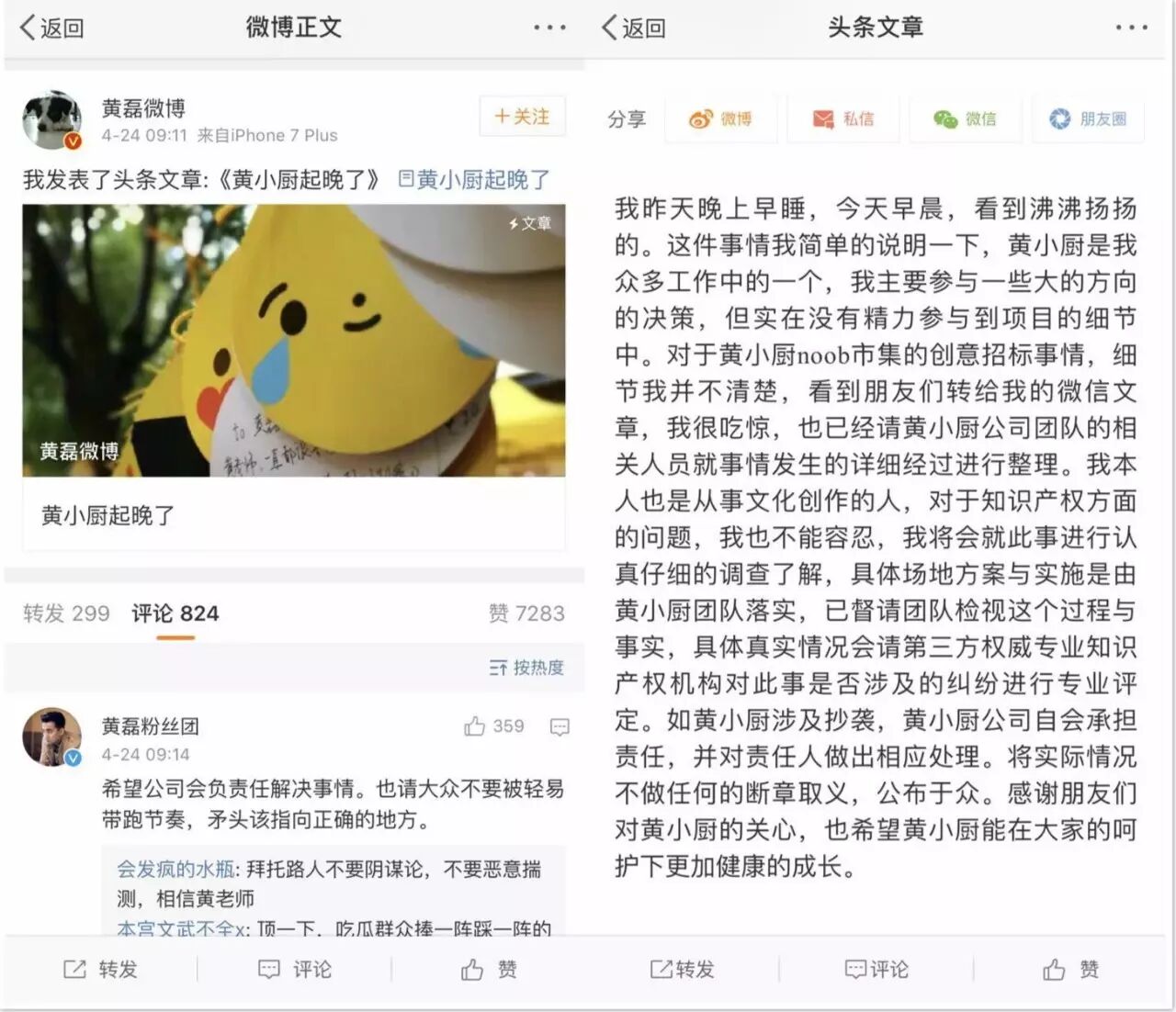Viewport: 1176px width, 1012px height.
Task: Share article to 微信
Action: (966, 119)
